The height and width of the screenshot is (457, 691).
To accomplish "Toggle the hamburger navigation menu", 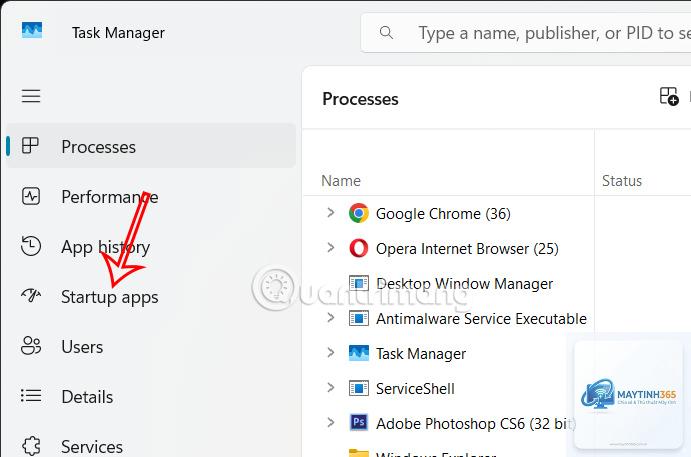I will click(31, 96).
